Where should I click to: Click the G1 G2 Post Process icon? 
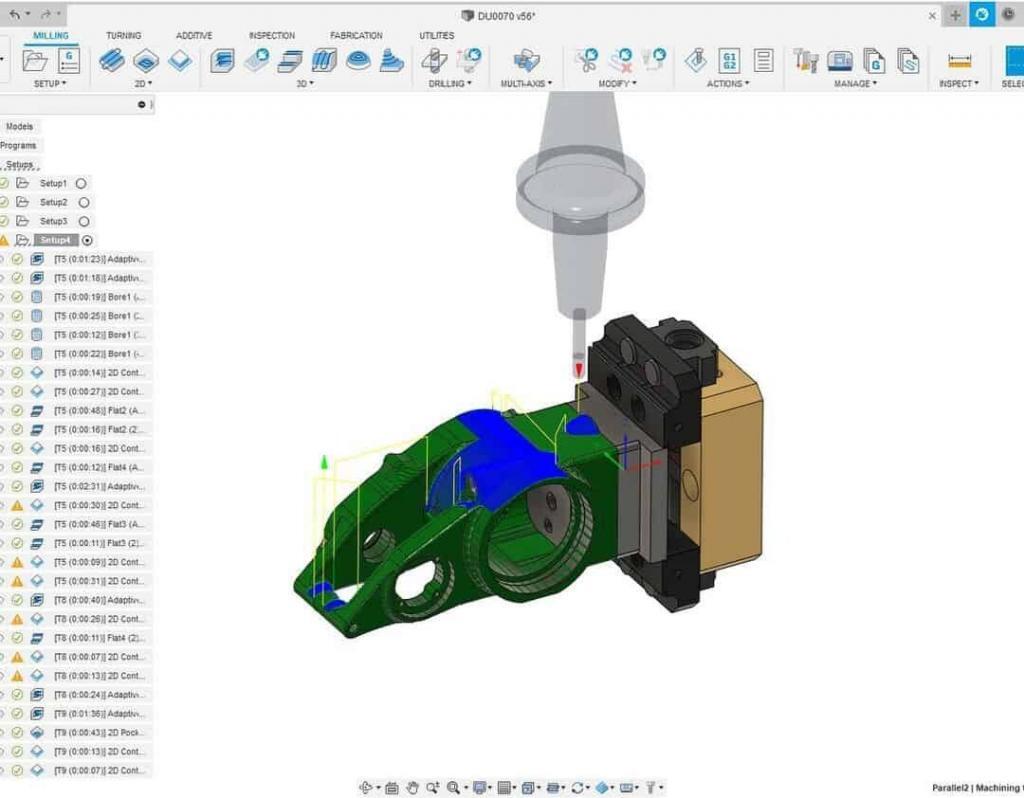[729, 61]
